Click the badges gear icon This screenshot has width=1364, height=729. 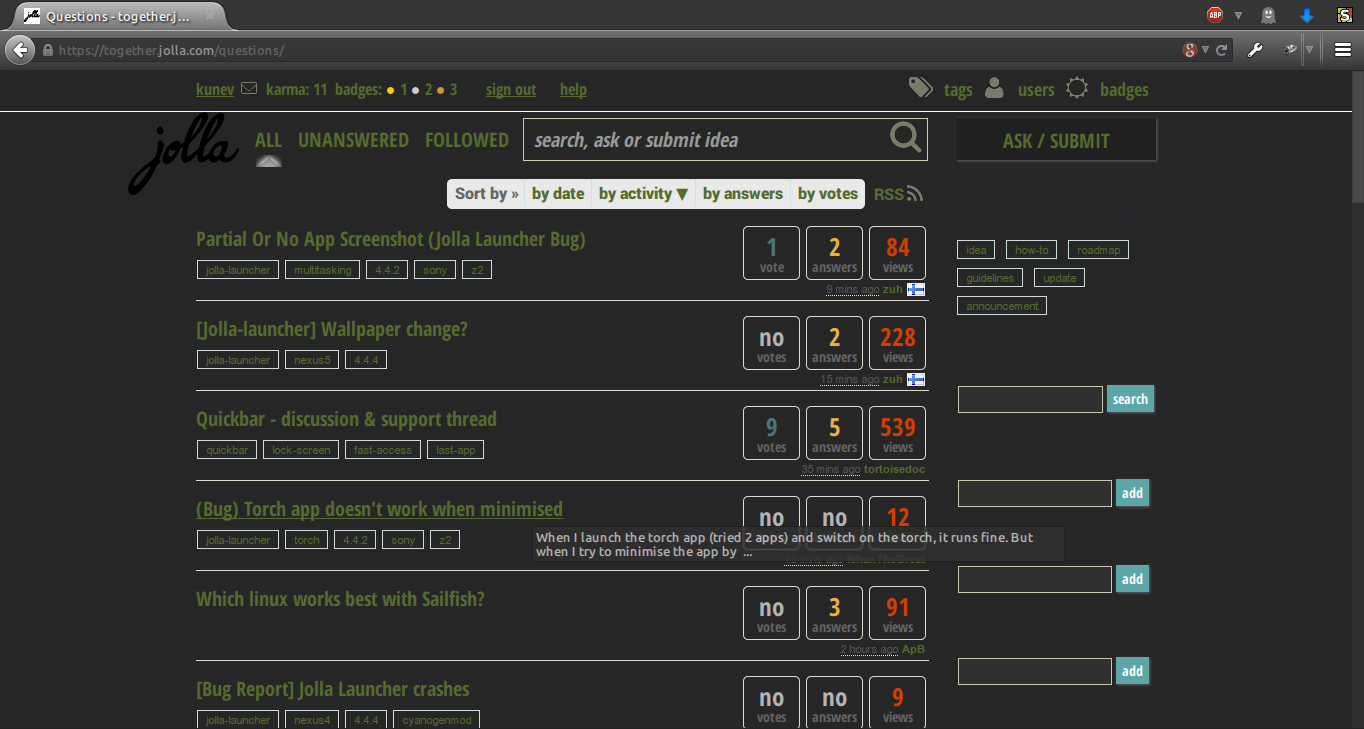coord(1077,88)
